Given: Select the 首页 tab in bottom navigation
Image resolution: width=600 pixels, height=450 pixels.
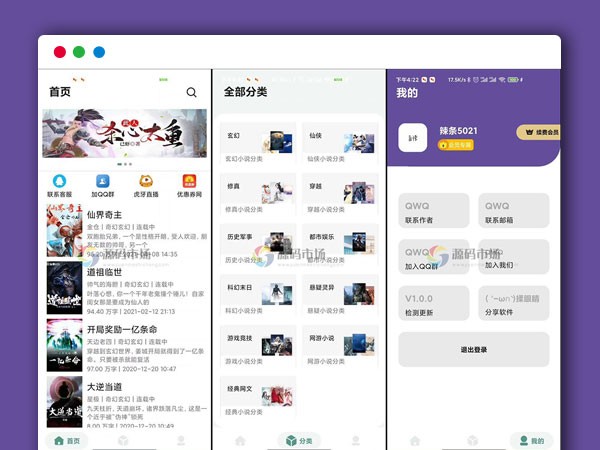Looking at the screenshot, I should pos(68,440).
